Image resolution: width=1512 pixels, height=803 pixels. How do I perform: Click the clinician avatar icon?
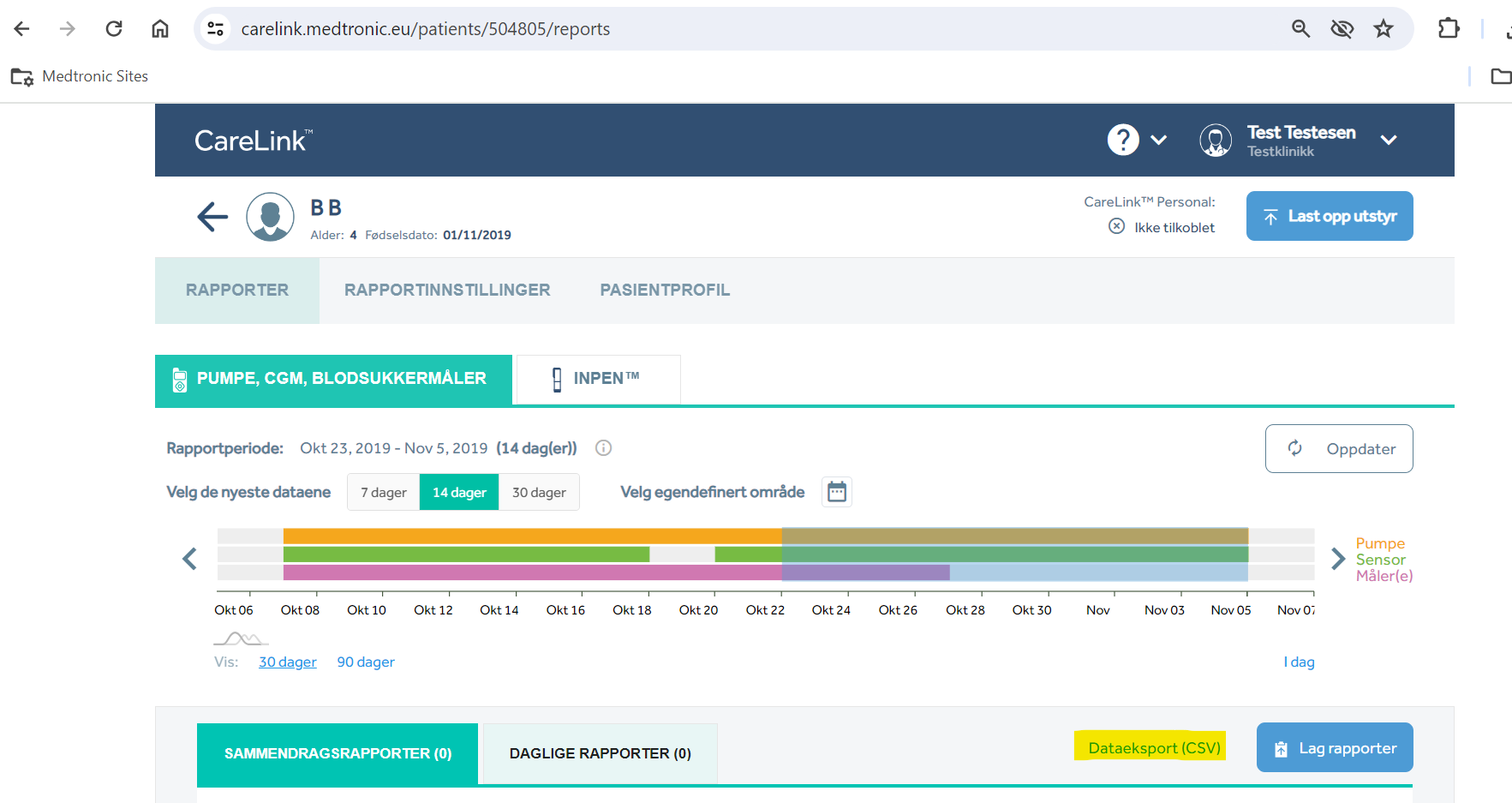click(x=1216, y=140)
